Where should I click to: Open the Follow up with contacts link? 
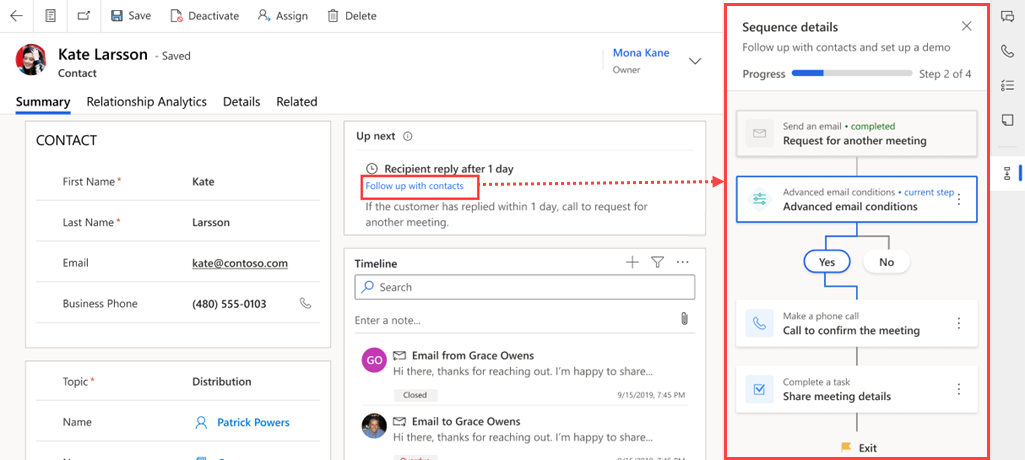point(414,186)
